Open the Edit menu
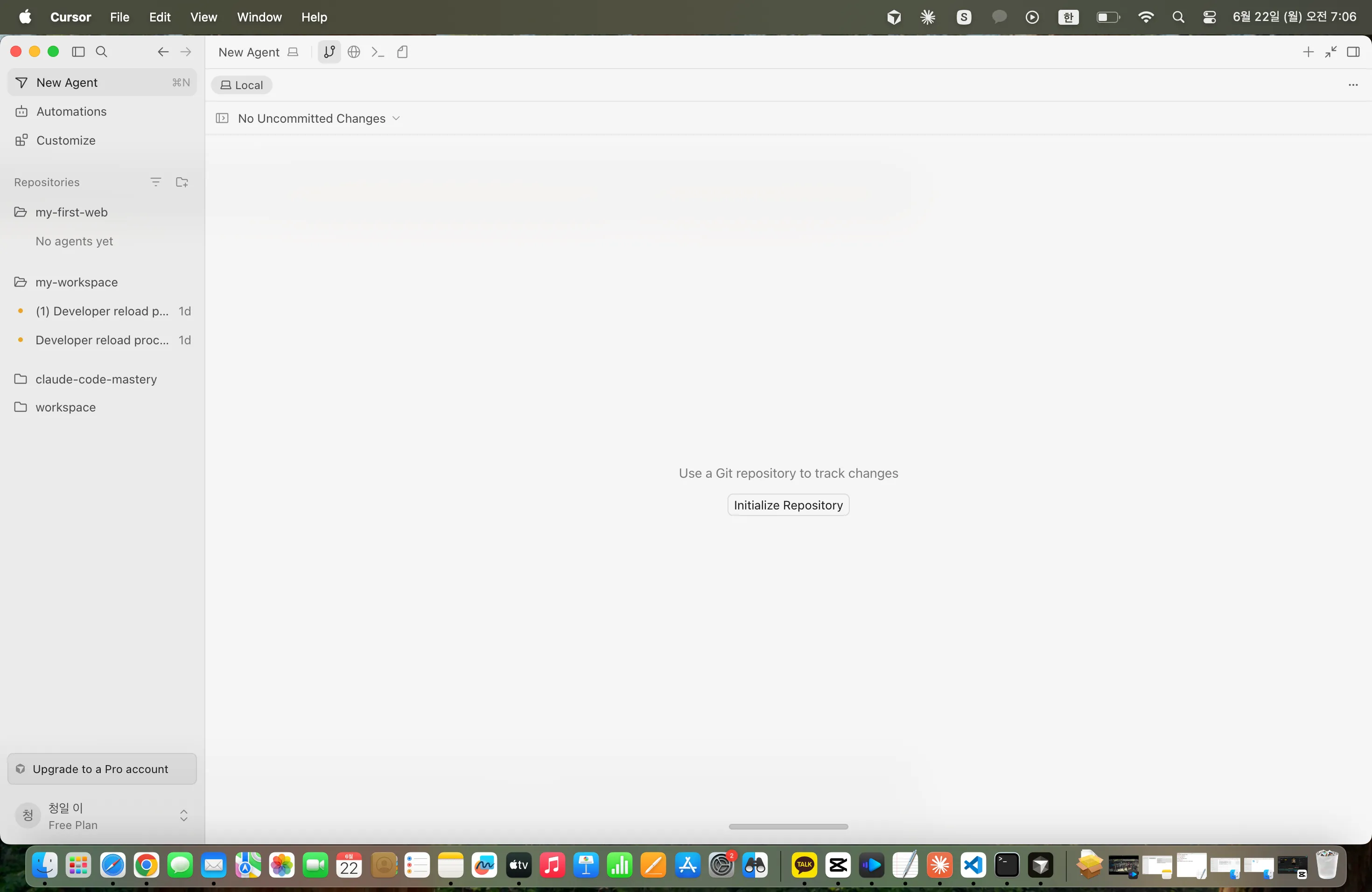The height and width of the screenshot is (892, 1372). (160, 17)
